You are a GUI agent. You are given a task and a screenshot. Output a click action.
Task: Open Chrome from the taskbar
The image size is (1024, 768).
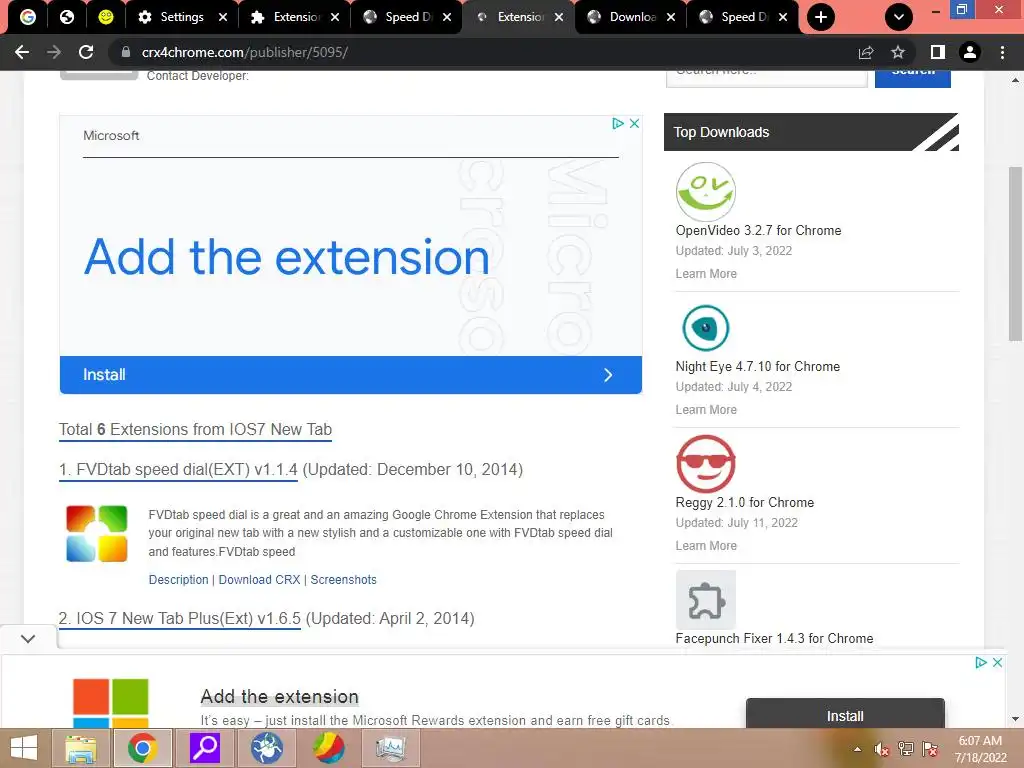(x=142, y=748)
